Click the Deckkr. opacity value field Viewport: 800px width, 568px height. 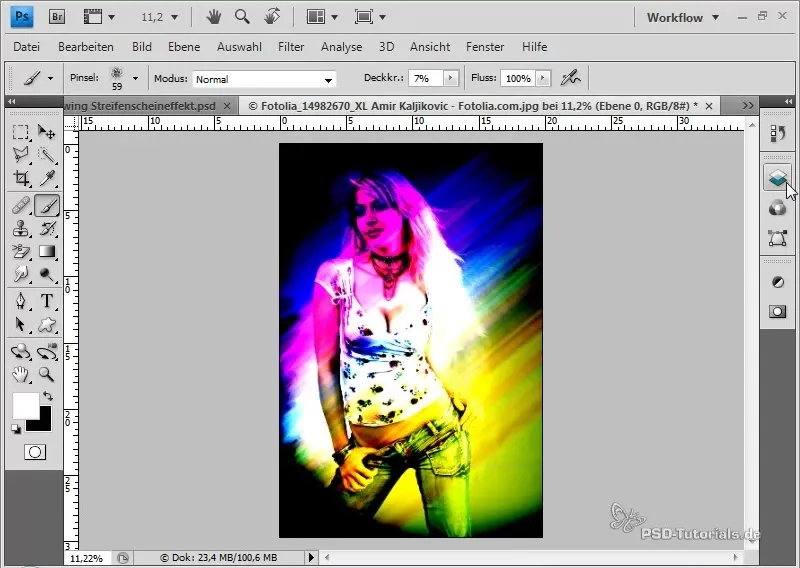coord(426,78)
